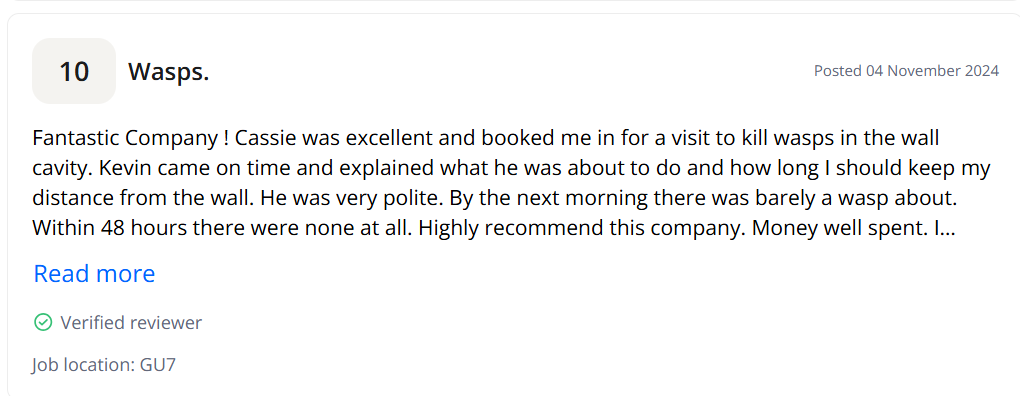Click the GU7 postcode text

point(158,364)
